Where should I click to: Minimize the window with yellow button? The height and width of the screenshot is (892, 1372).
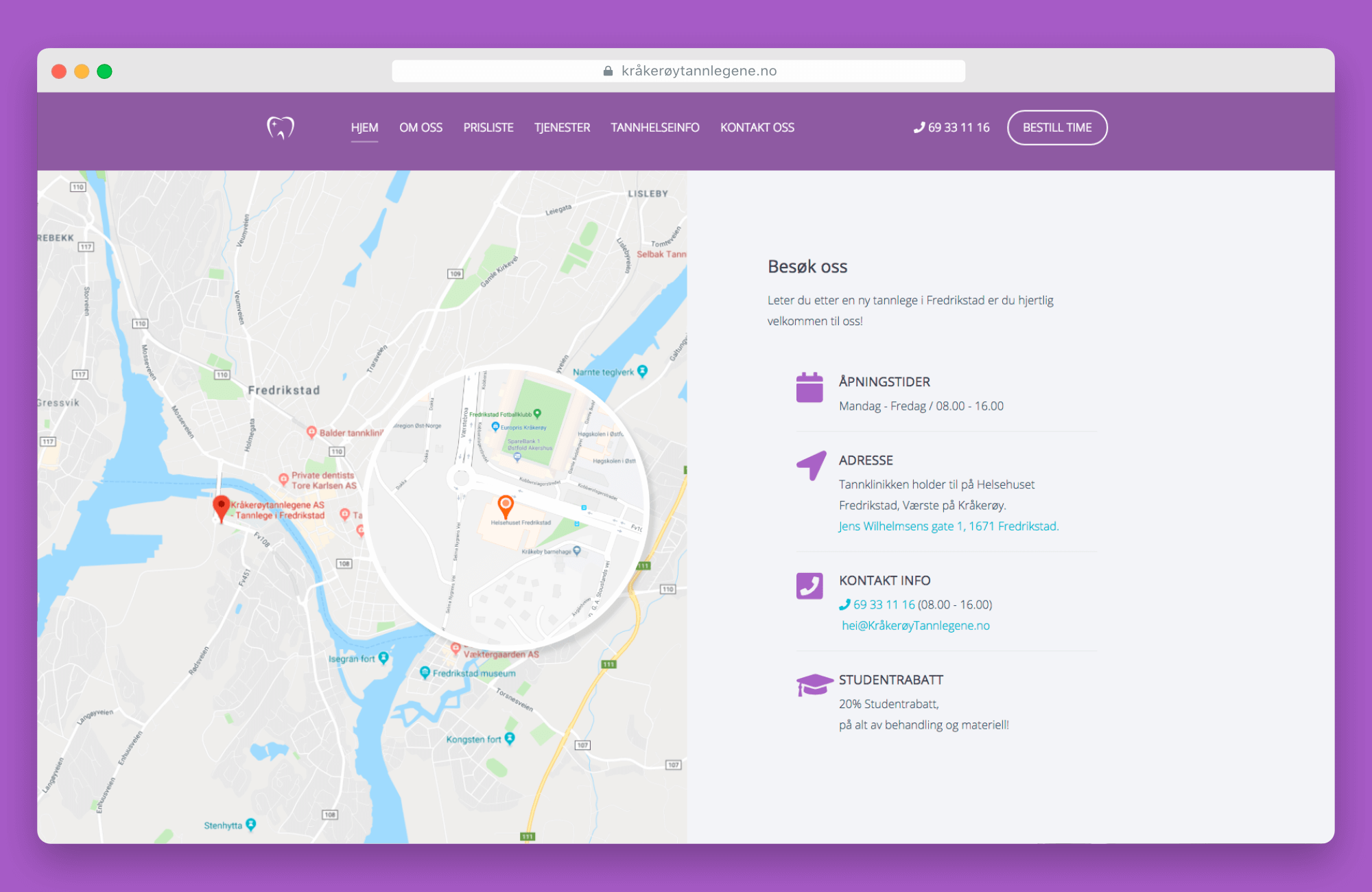pos(82,71)
